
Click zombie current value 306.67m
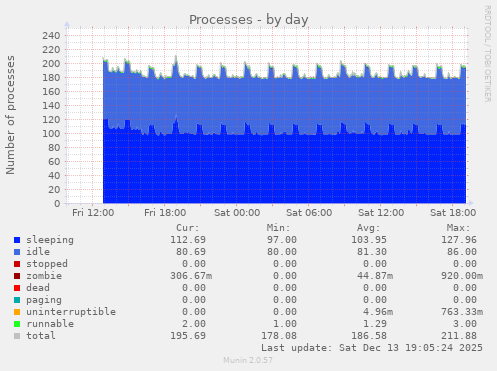click(x=191, y=276)
